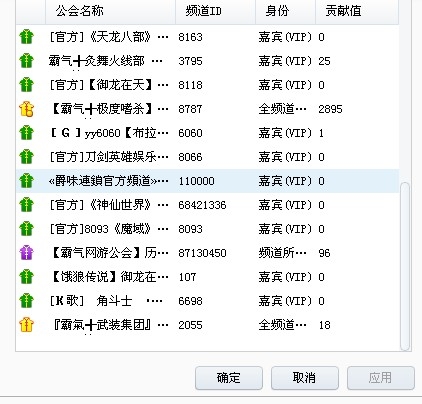Click yellow shirt icon beside 霸氣十武装集团
The height and width of the screenshot is (404, 422).
[x=26, y=325]
